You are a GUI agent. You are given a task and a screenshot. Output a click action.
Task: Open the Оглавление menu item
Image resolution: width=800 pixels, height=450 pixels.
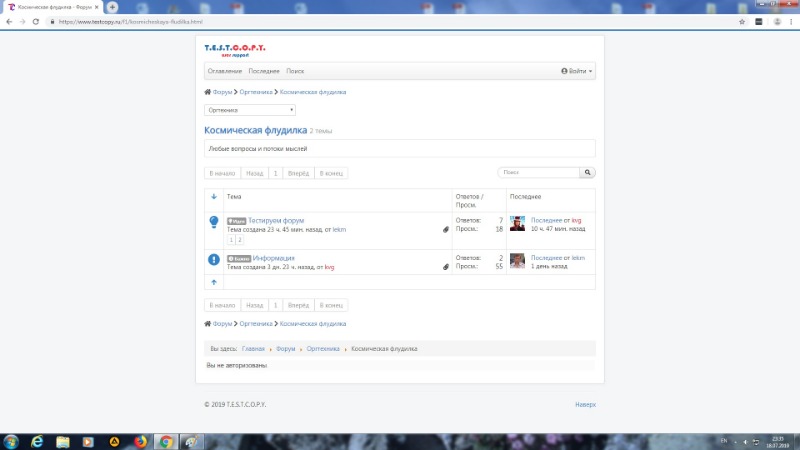[225, 71]
